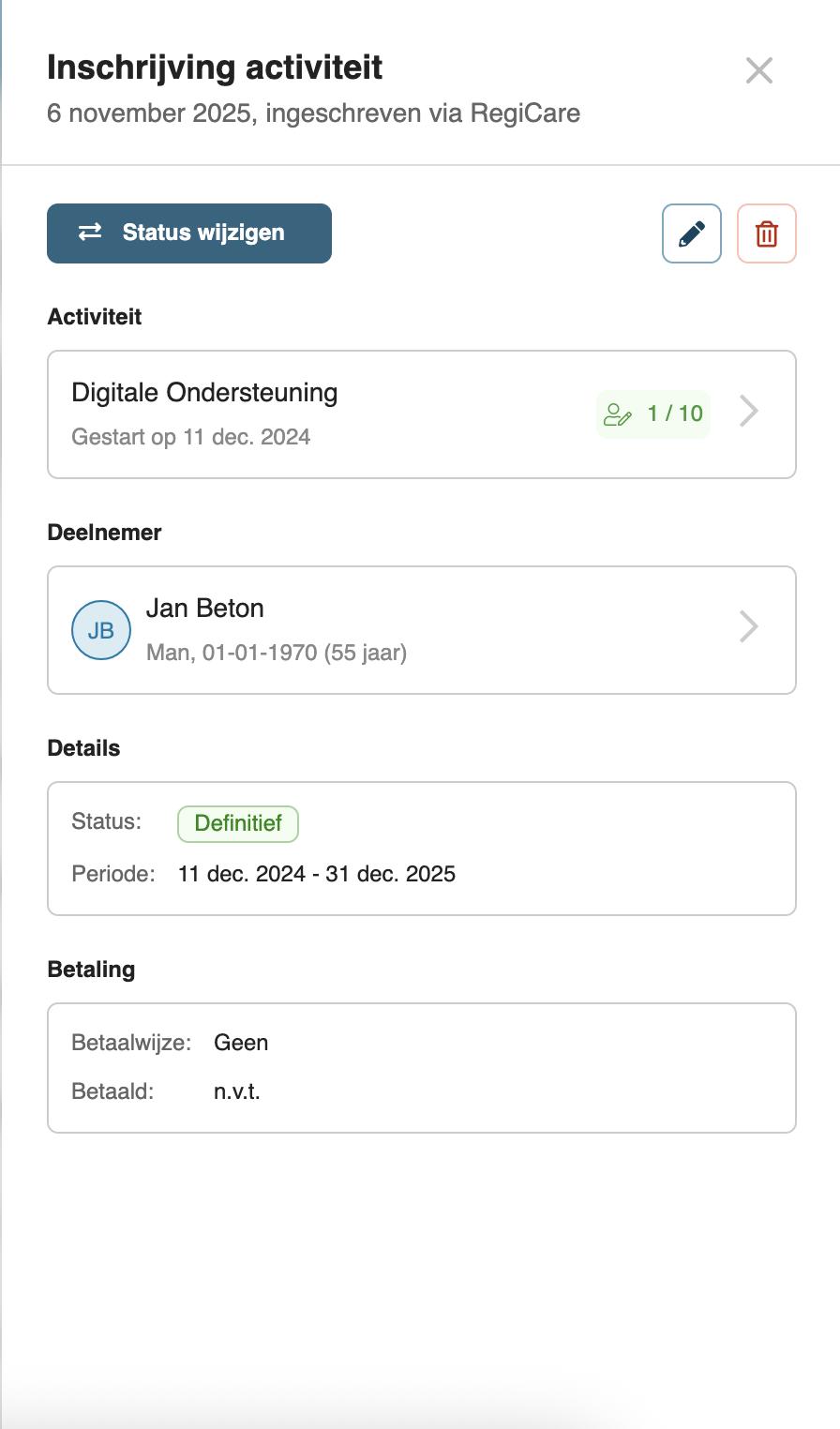This screenshot has height=1429, width=840.
Task: Select the Jan Beton participant name
Action: (x=204, y=609)
